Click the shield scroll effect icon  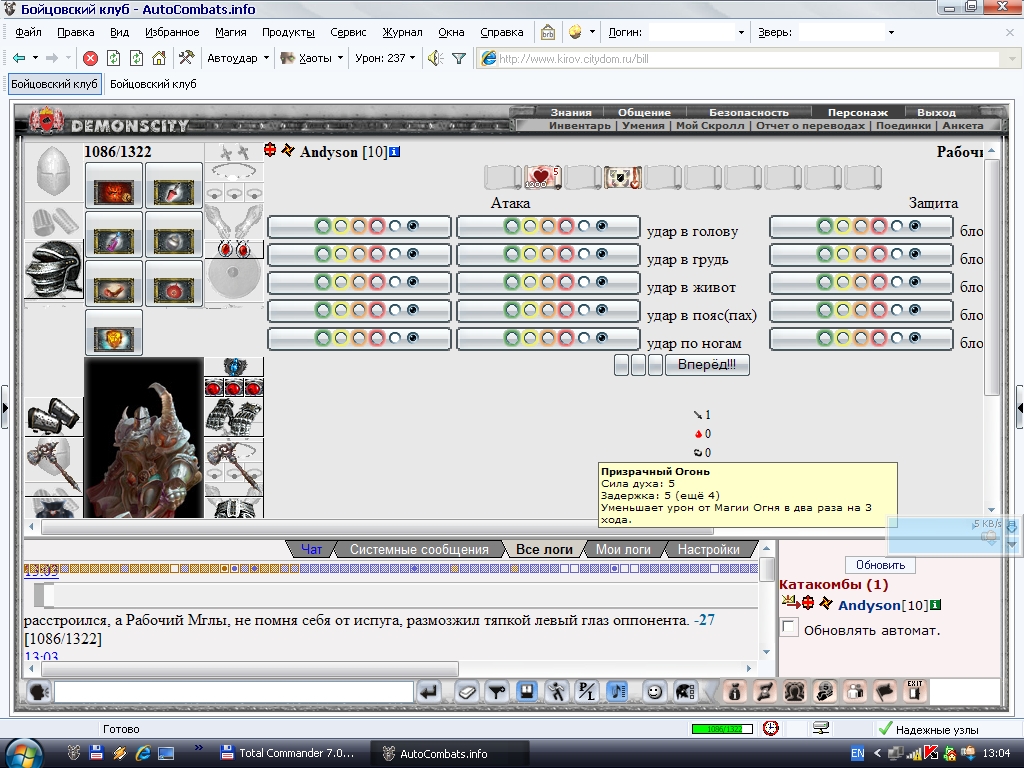[621, 177]
